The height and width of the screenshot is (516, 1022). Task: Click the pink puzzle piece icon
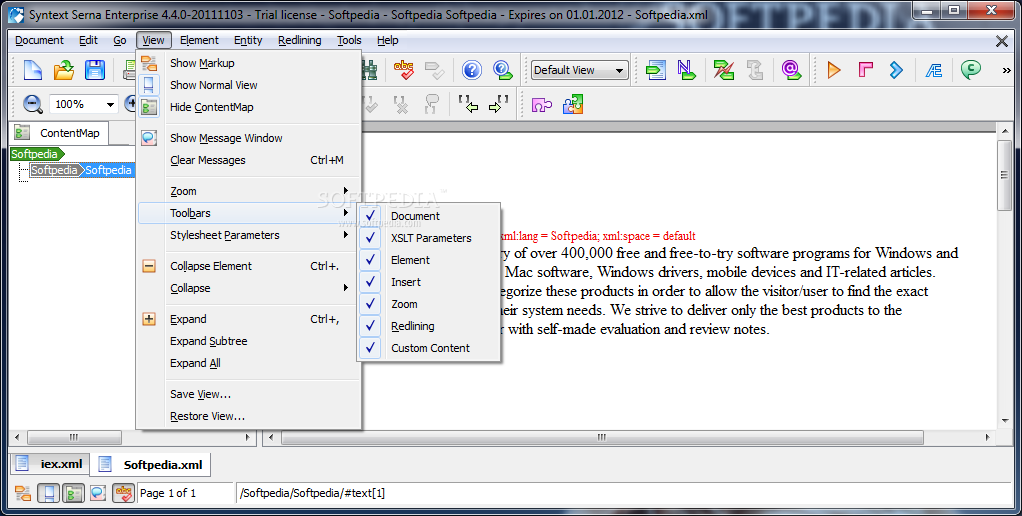coord(542,104)
